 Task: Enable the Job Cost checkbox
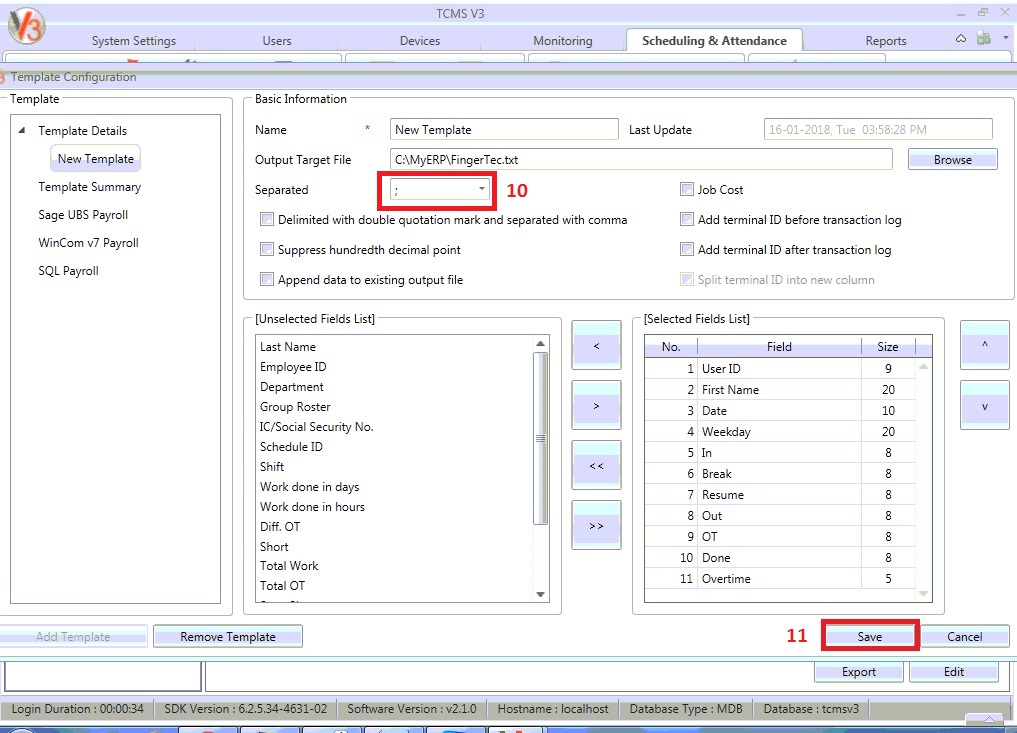coord(687,190)
